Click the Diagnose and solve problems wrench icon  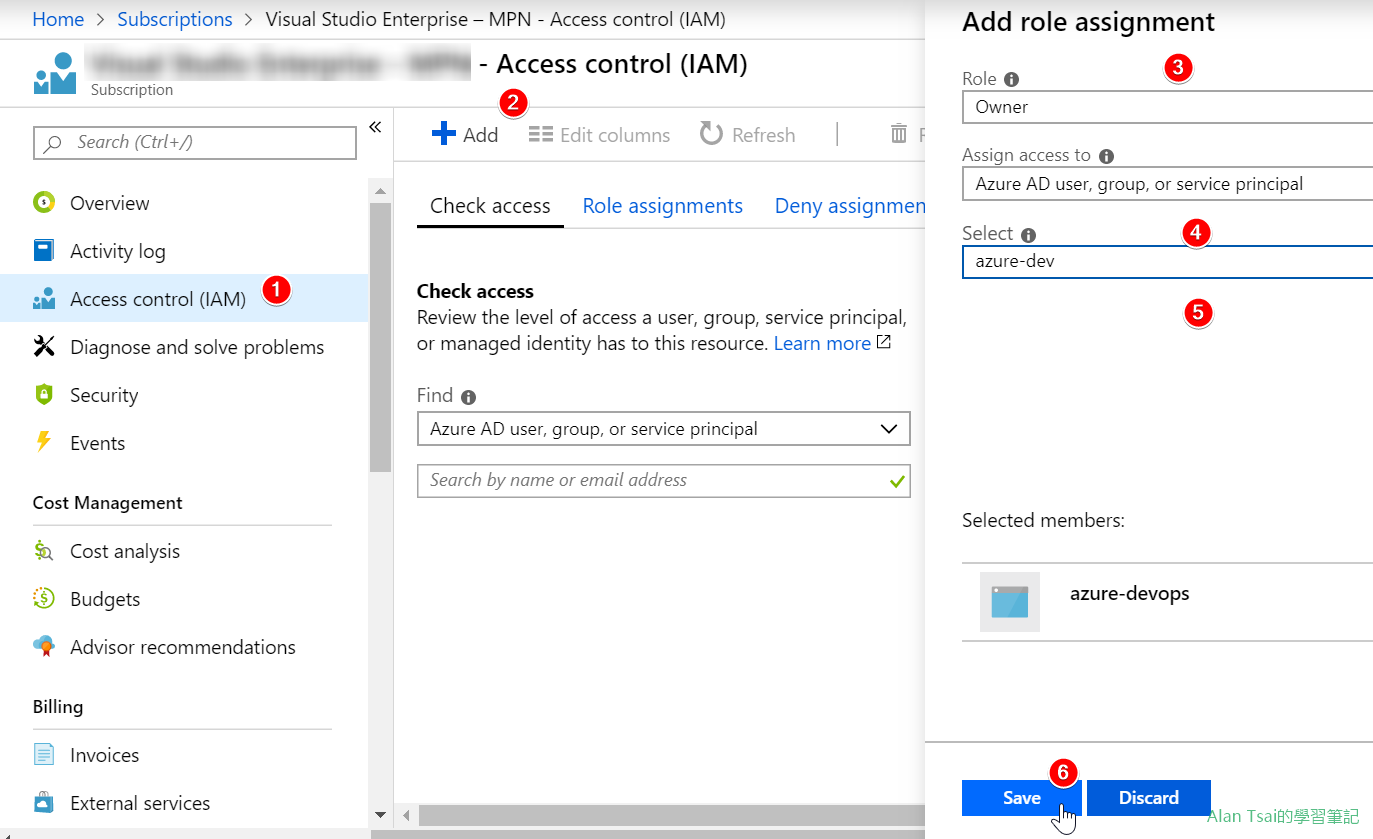click(44, 347)
